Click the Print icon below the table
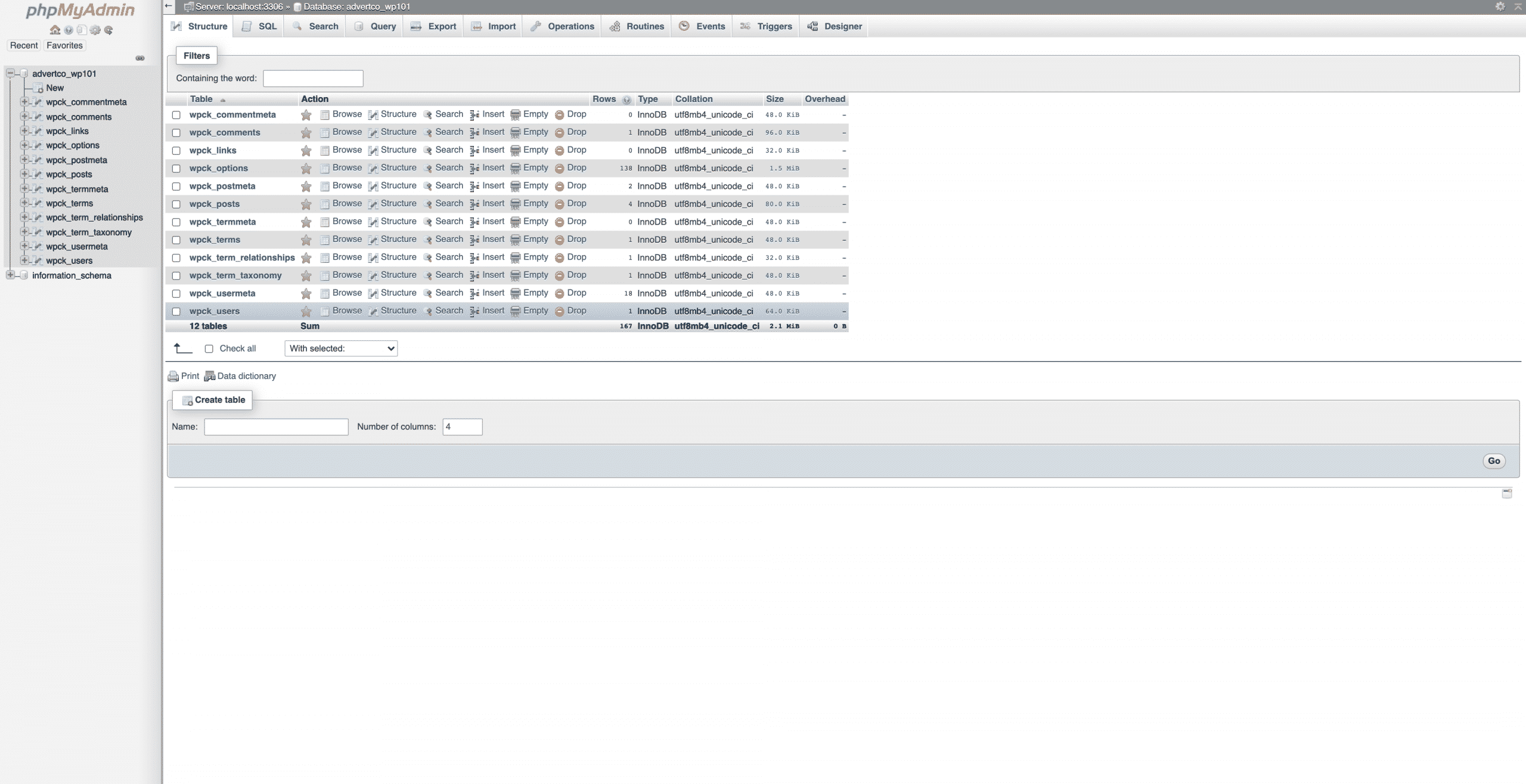The image size is (1526, 784). (173, 377)
